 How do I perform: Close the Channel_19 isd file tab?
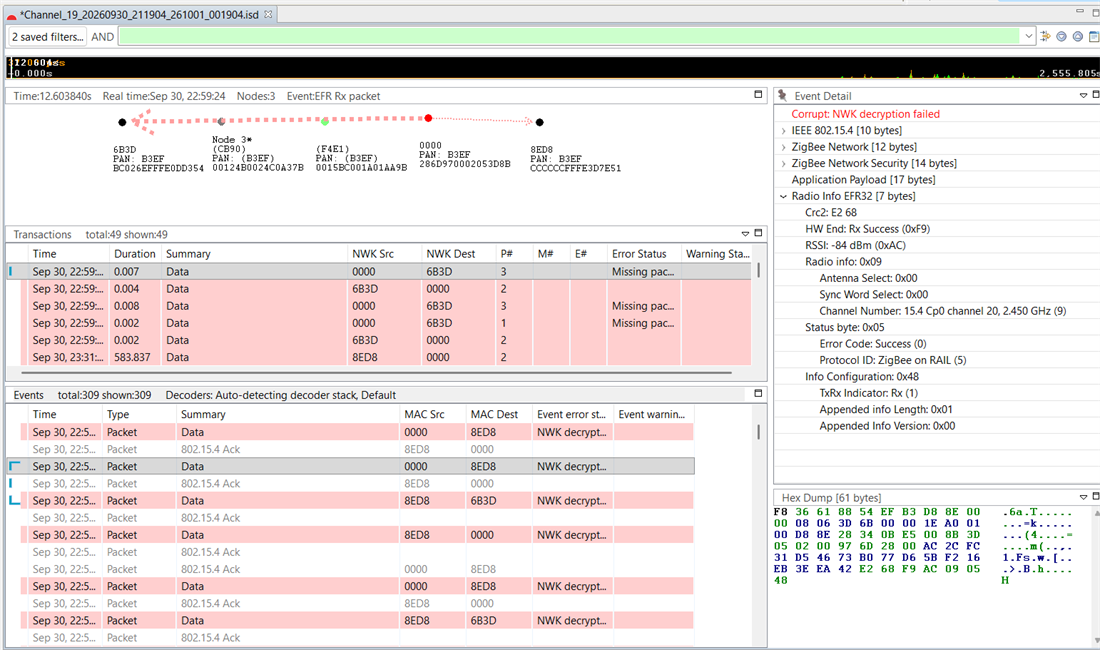click(268, 14)
